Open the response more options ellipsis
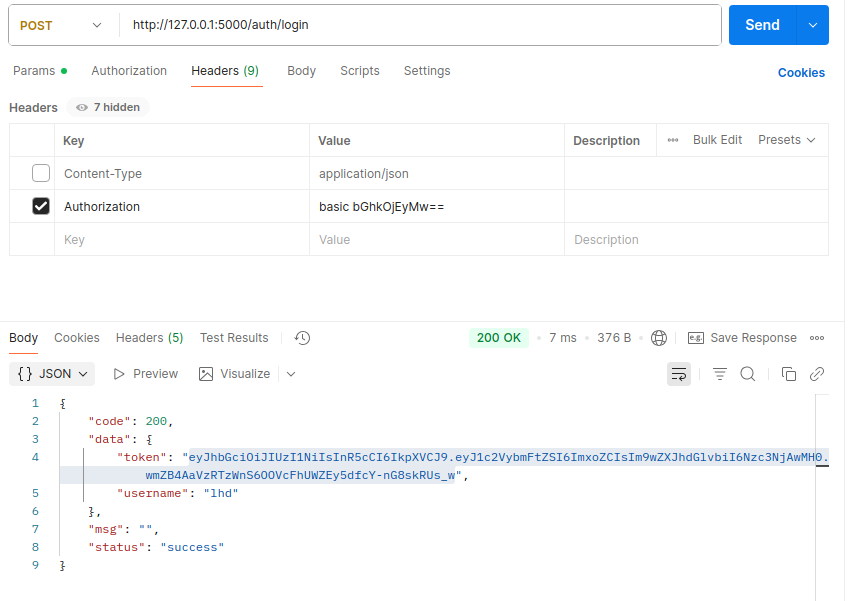Screen dimensions: 853x601 click(817, 338)
